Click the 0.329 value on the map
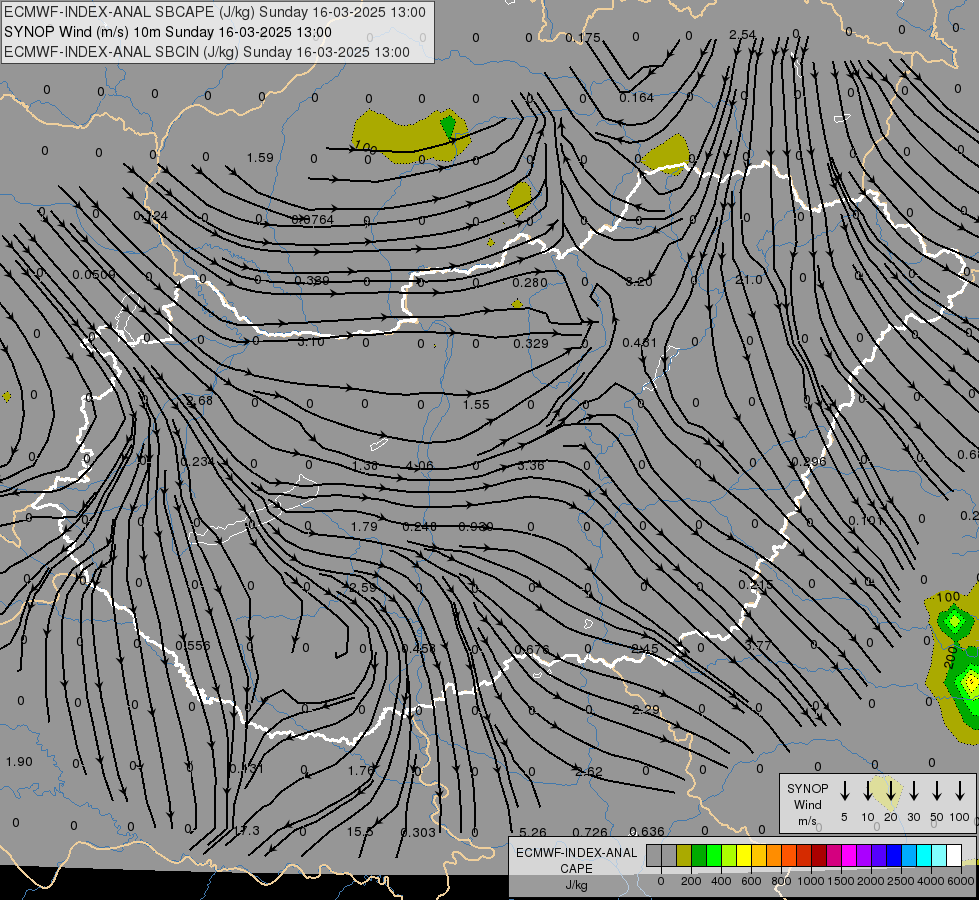This screenshot has width=979, height=900. (531, 344)
